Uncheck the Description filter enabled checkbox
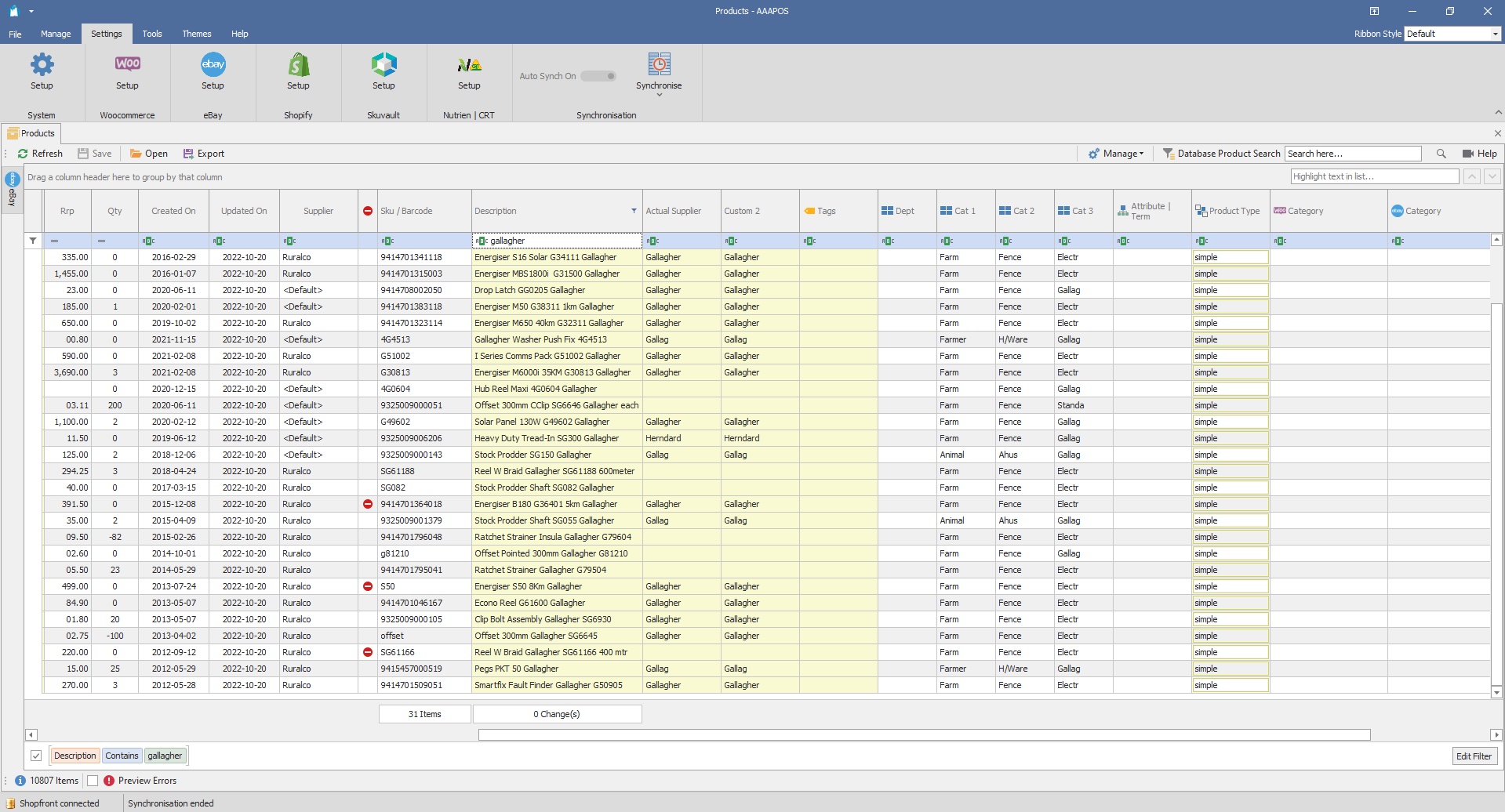 coord(36,756)
